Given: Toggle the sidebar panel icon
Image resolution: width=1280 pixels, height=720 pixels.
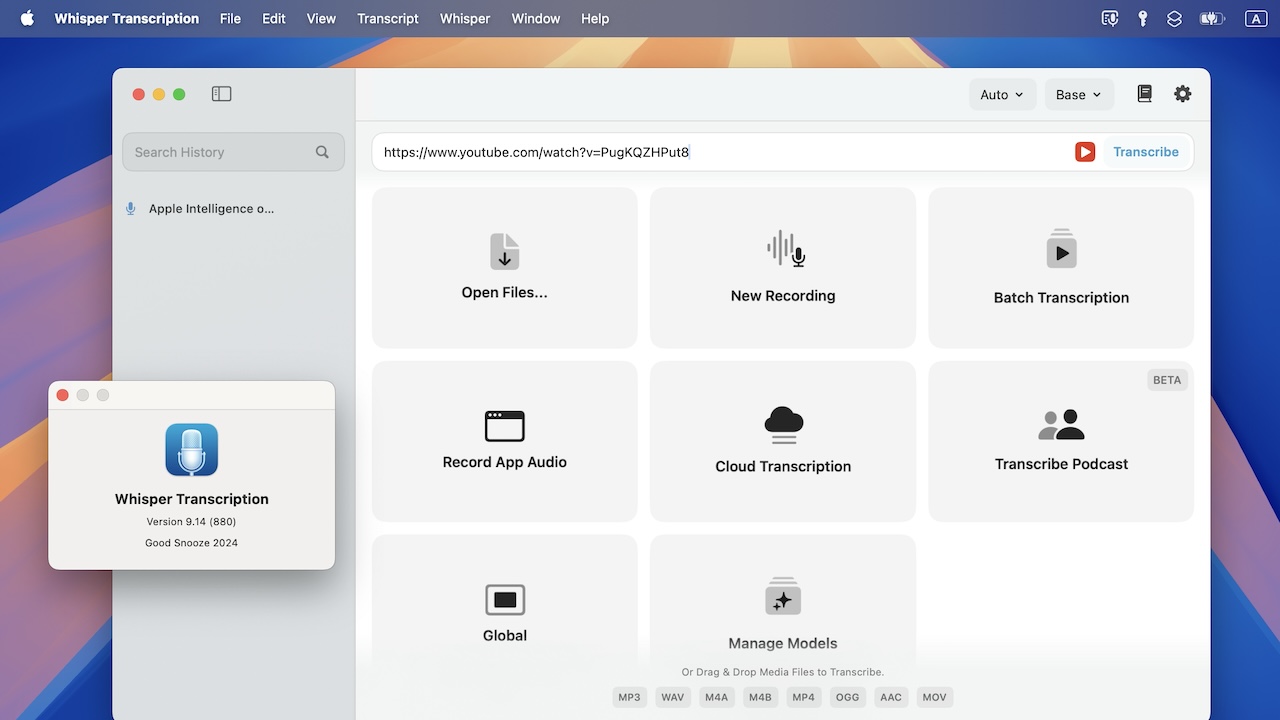Looking at the screenshot, I should pos(222,94).
